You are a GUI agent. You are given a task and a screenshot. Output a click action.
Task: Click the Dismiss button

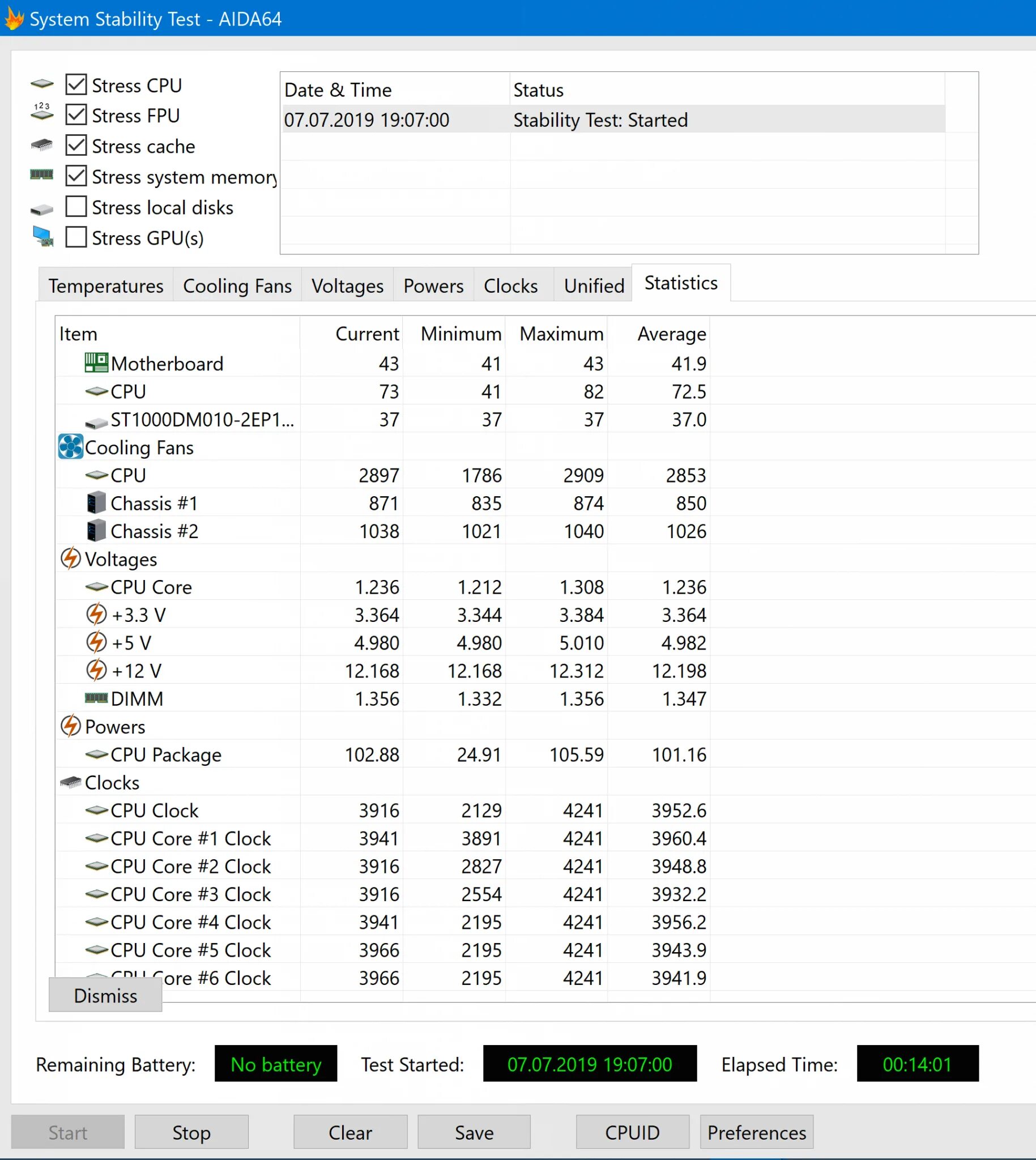[x=105, y=995]
